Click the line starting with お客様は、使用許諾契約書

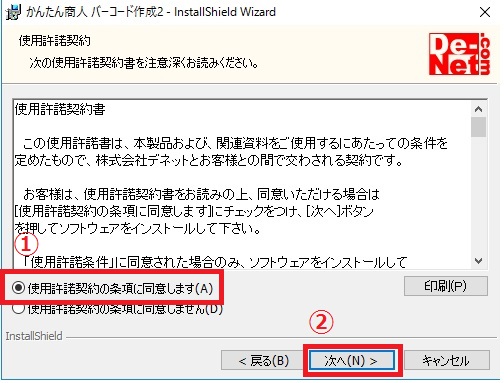coord(201,194)
